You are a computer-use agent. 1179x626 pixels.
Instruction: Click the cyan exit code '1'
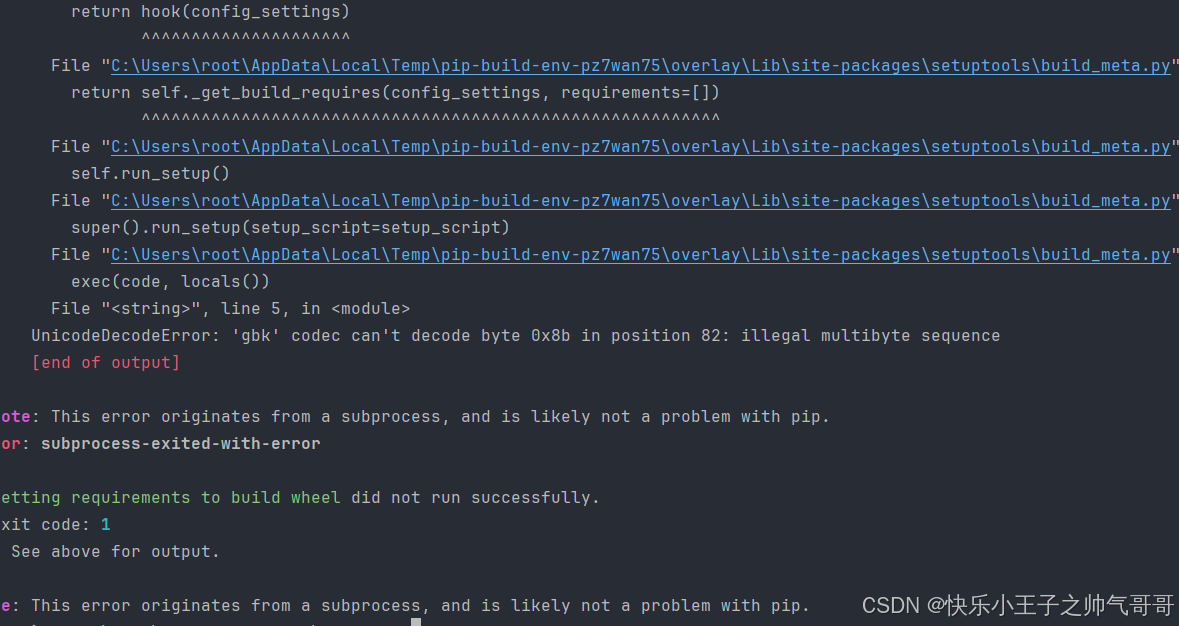pyautogui.click(x=106, y=525)
